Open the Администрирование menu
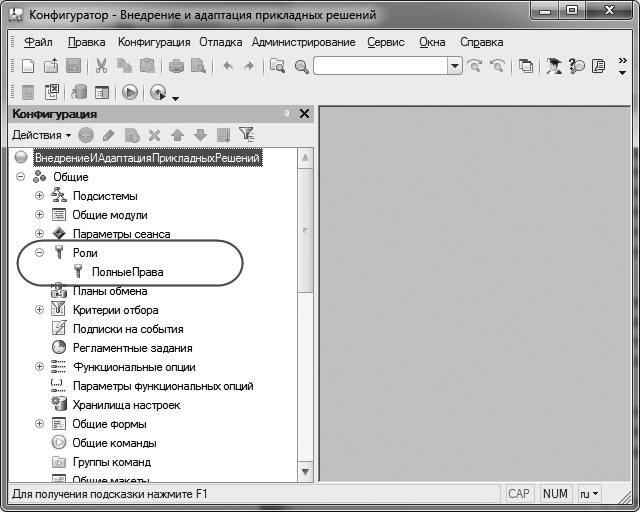 [303, 42]
